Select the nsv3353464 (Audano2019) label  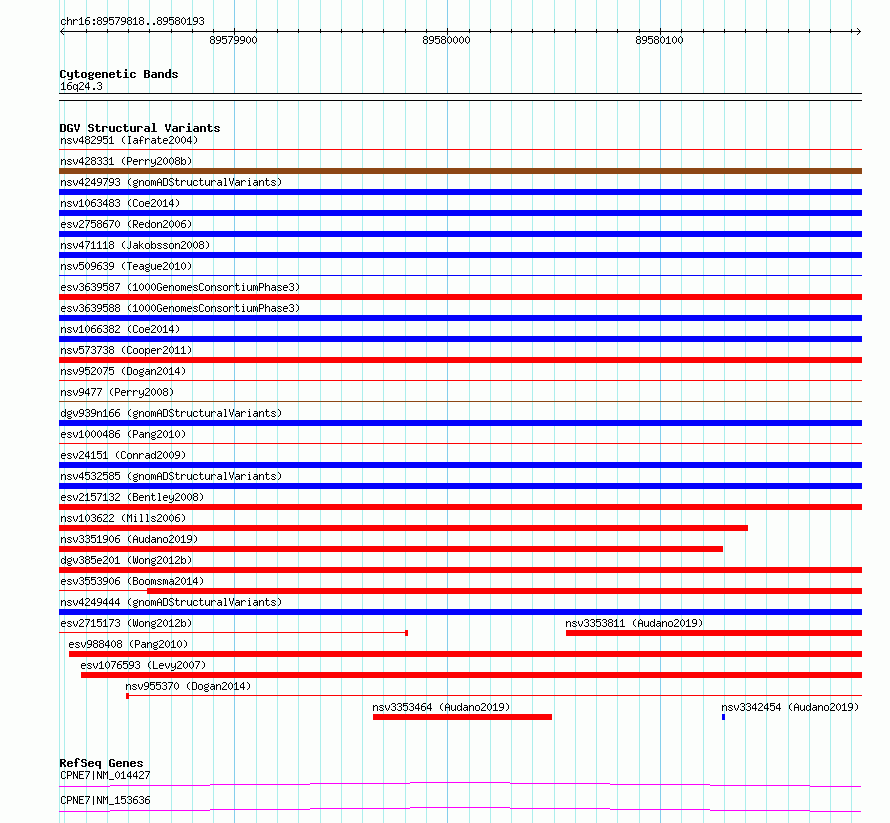(x=441, y=707)
